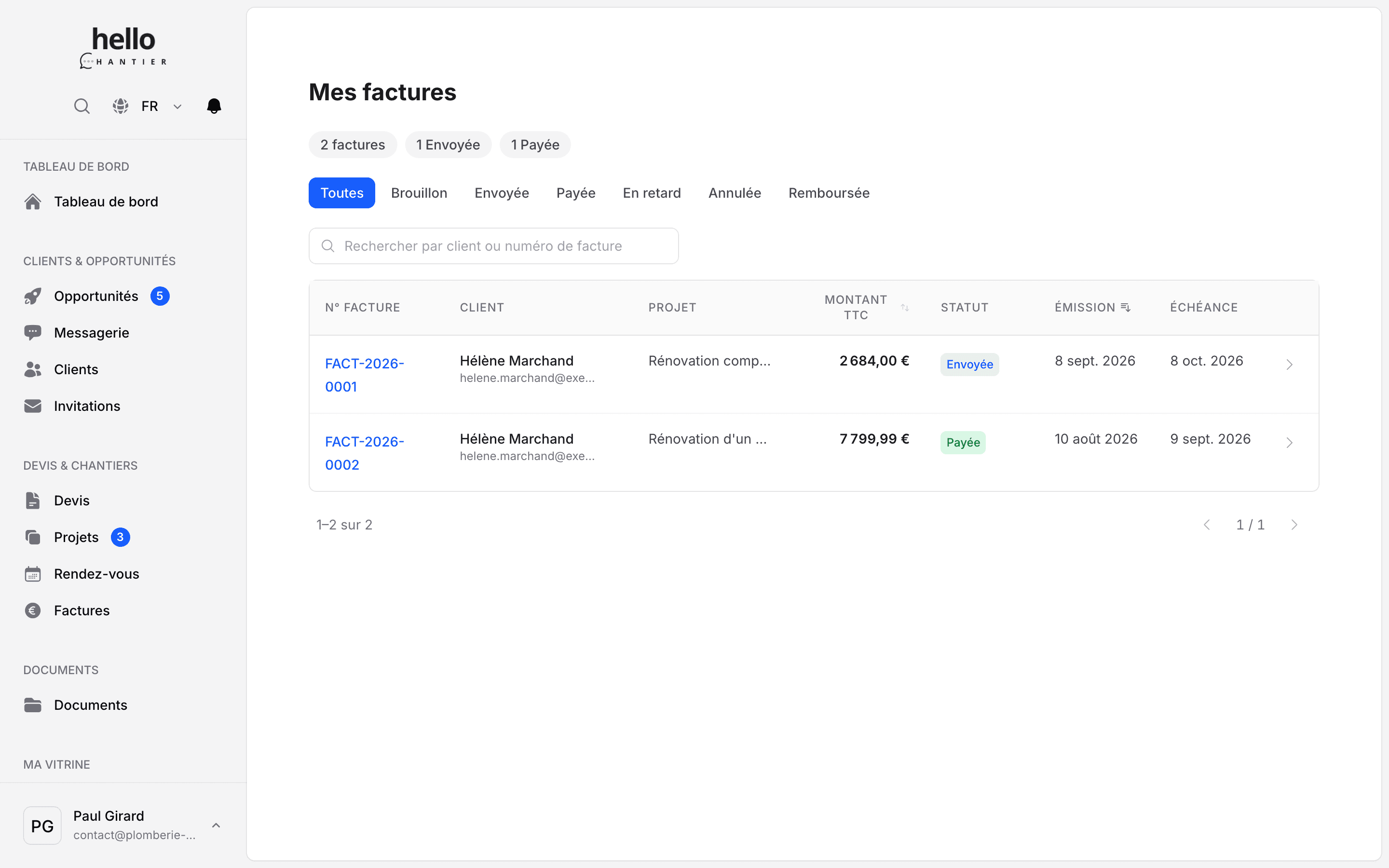Viewport: 1389px width, 868px height.
Task: Go to previous page arrow
Action: click(x=1207, y=525)
